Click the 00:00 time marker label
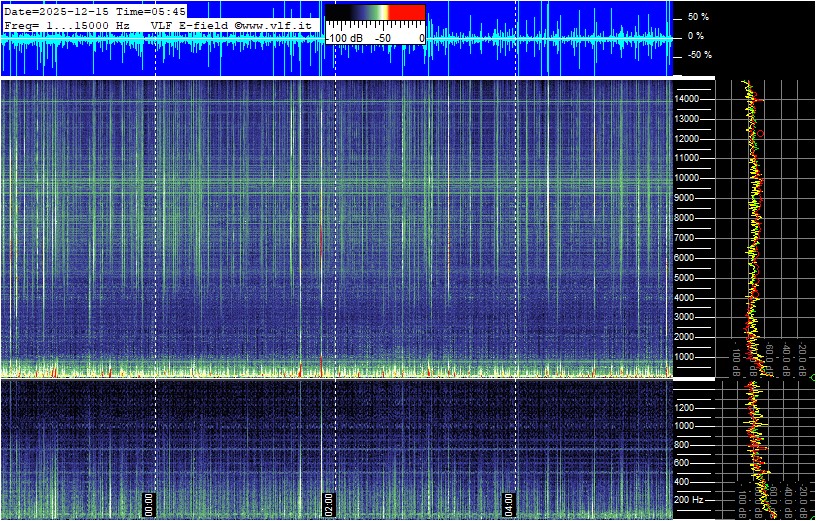 [x=150, y=504]
